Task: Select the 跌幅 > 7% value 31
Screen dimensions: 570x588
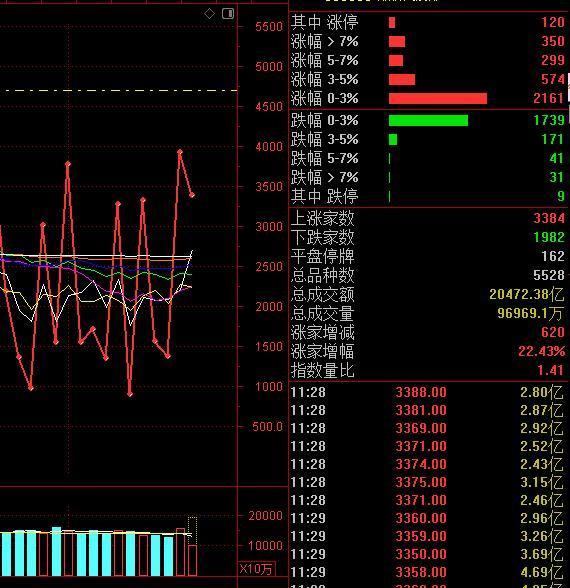Action: pos(557,177)
